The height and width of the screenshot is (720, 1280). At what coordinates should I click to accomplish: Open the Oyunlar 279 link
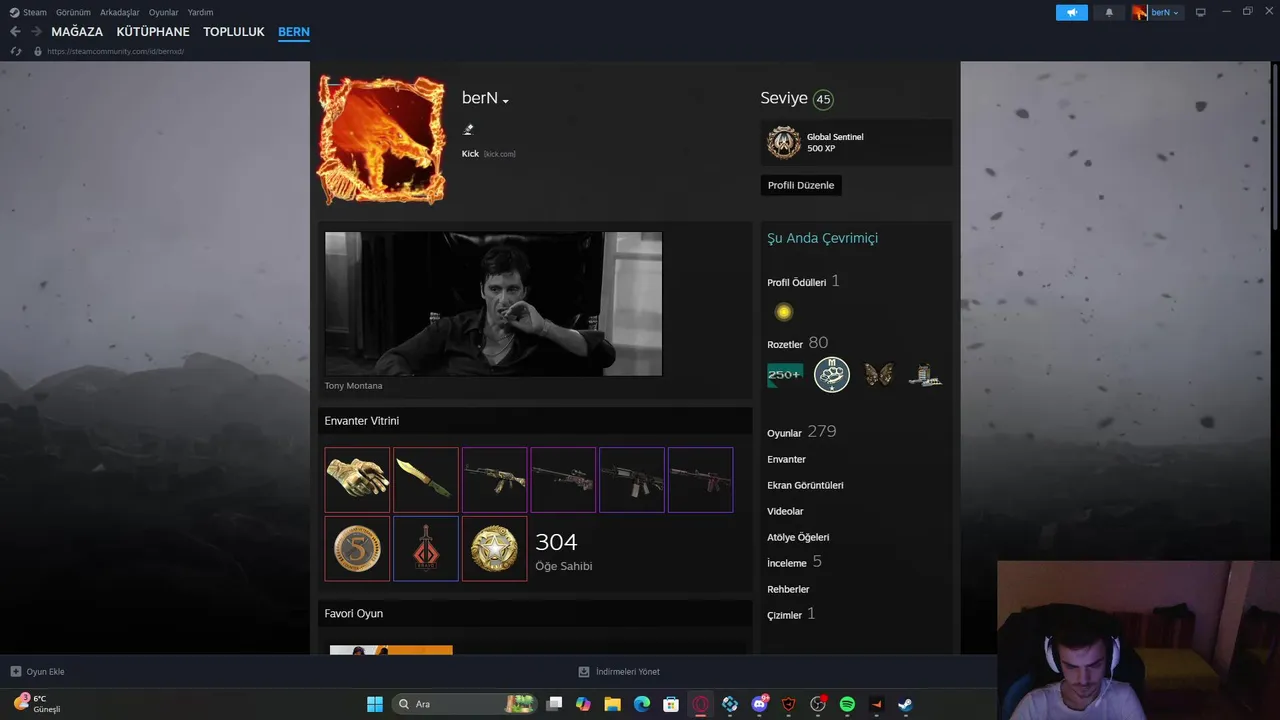801,432
